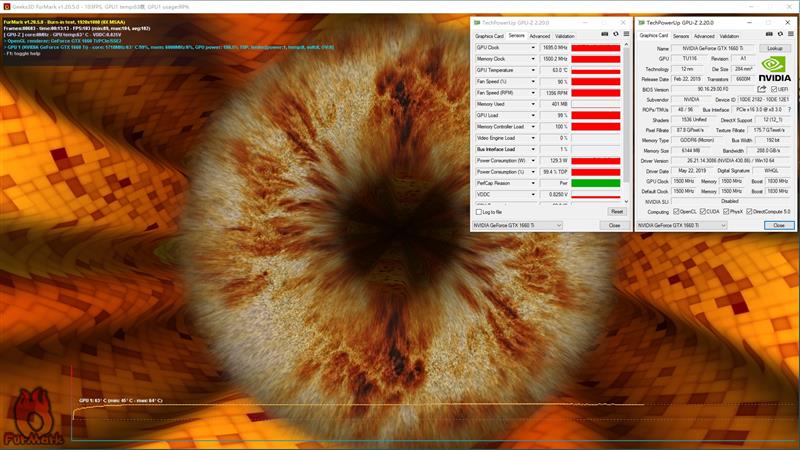This screenshot has height=450, width=800.
Task: Open the PerfCap Reason dropdown
Action: coord(533,183)
